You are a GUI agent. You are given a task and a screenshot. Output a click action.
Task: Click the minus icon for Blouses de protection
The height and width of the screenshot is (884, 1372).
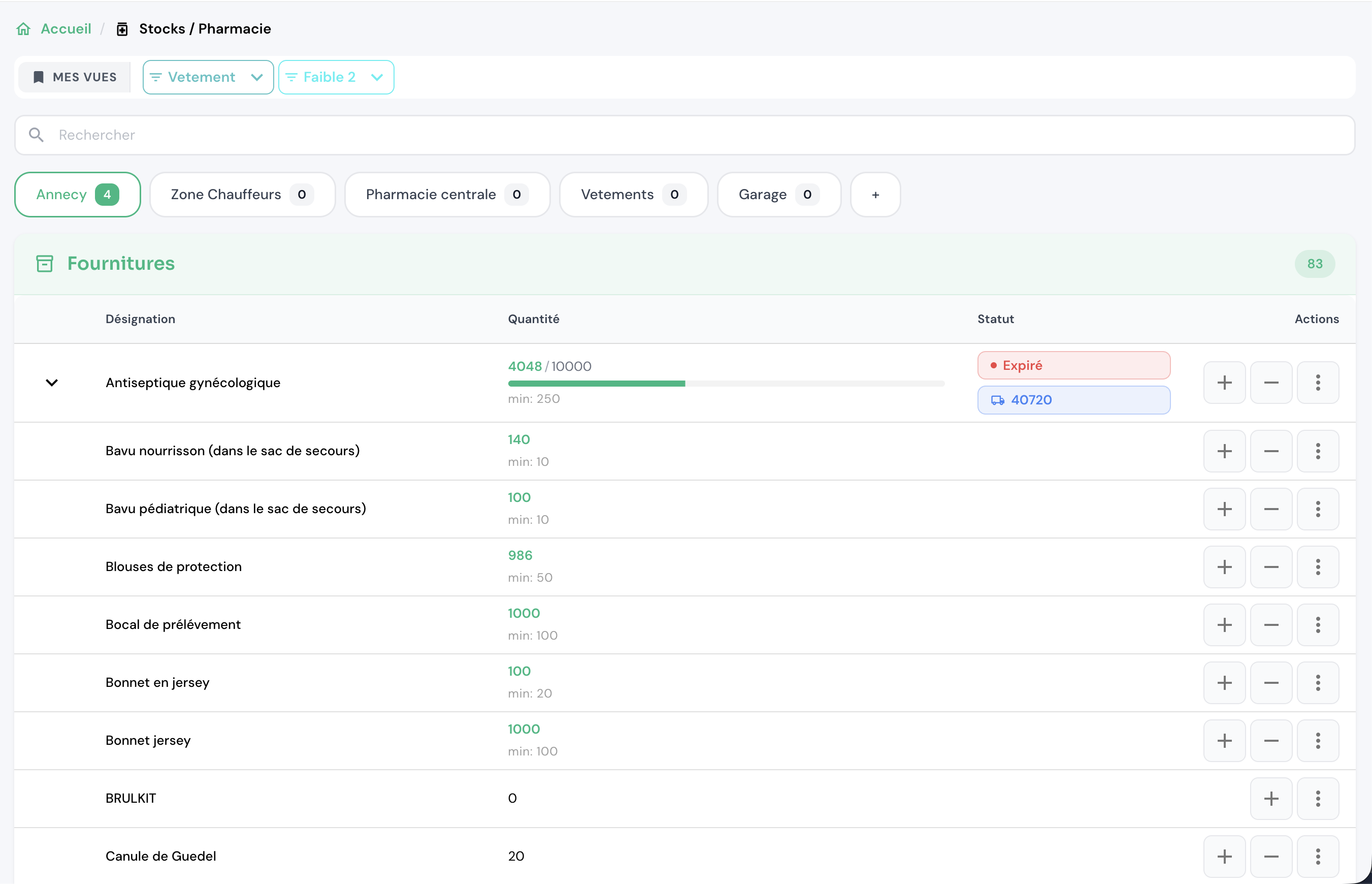coord(1271,567)
